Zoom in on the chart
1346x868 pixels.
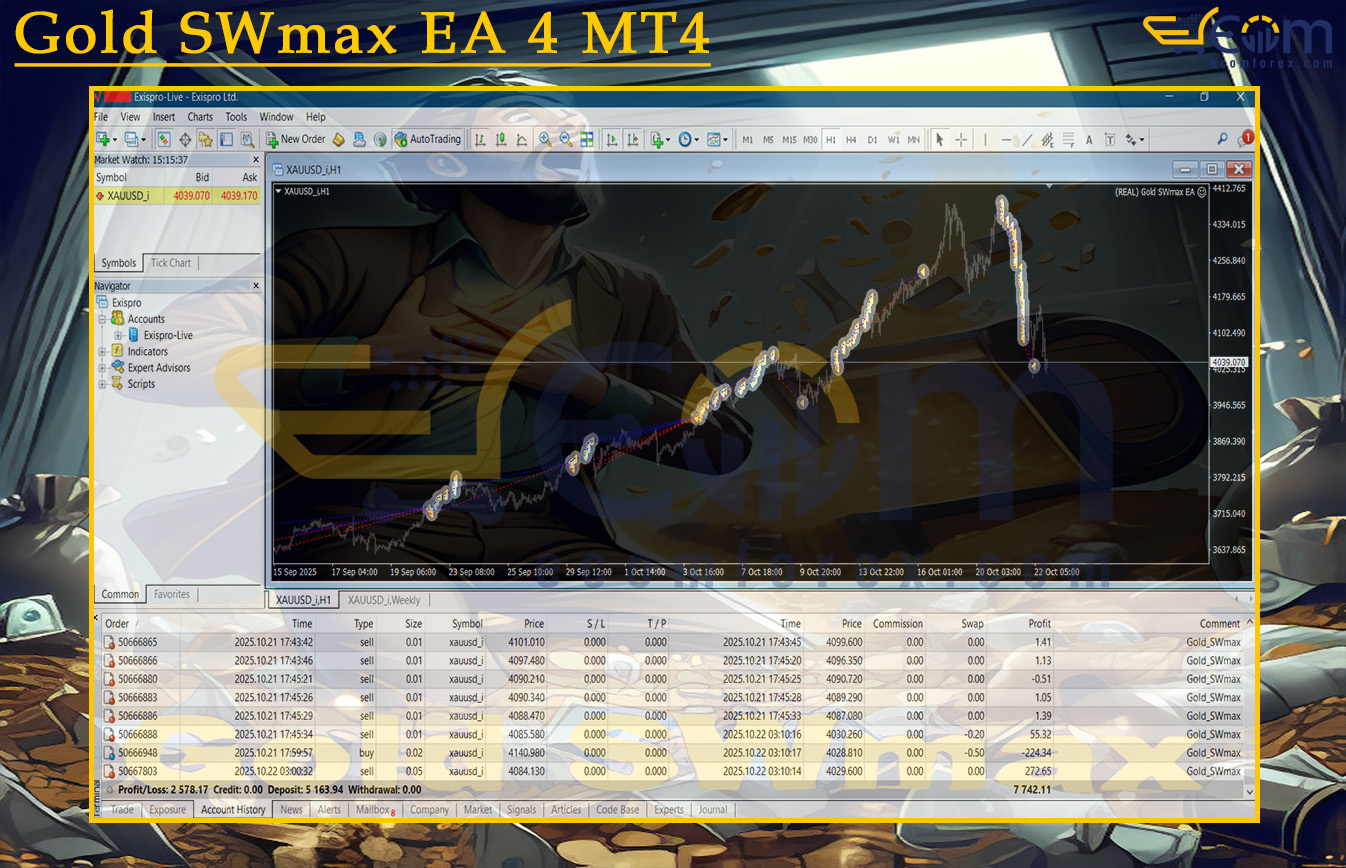(x=545, y=140)
